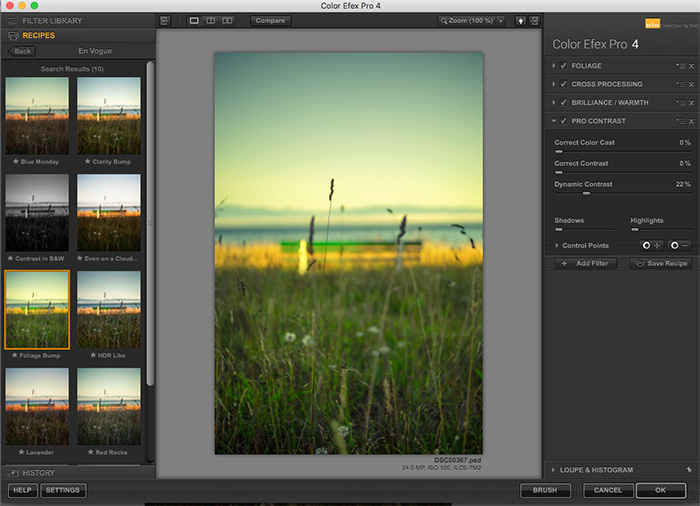Open the Filter Library tab

(52, 21)
